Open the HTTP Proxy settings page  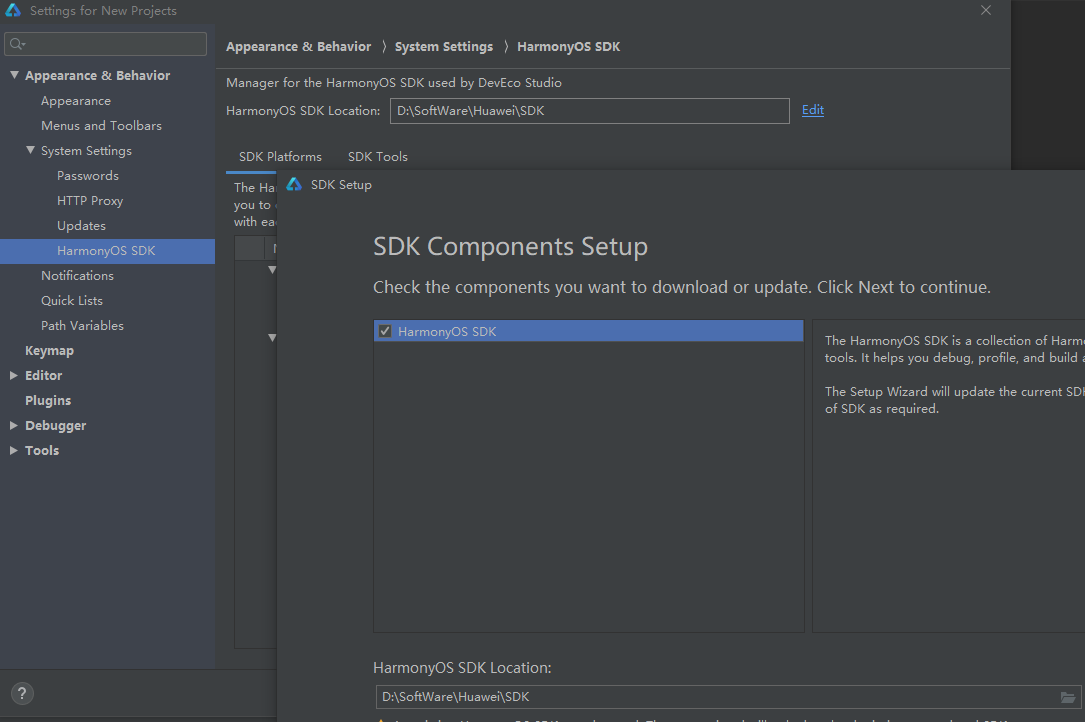pos(90,201)
